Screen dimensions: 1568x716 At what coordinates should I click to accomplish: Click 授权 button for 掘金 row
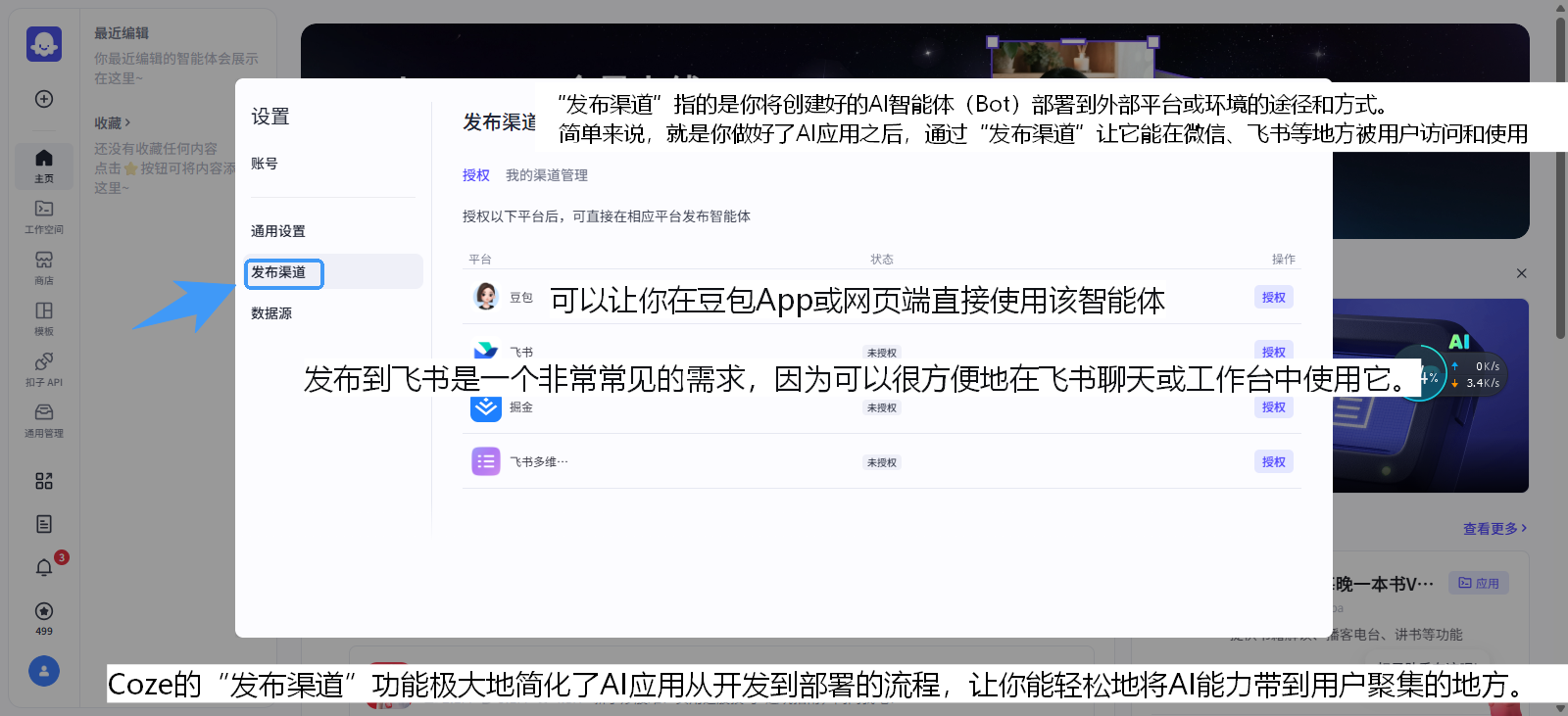[x=1274, y=407]
